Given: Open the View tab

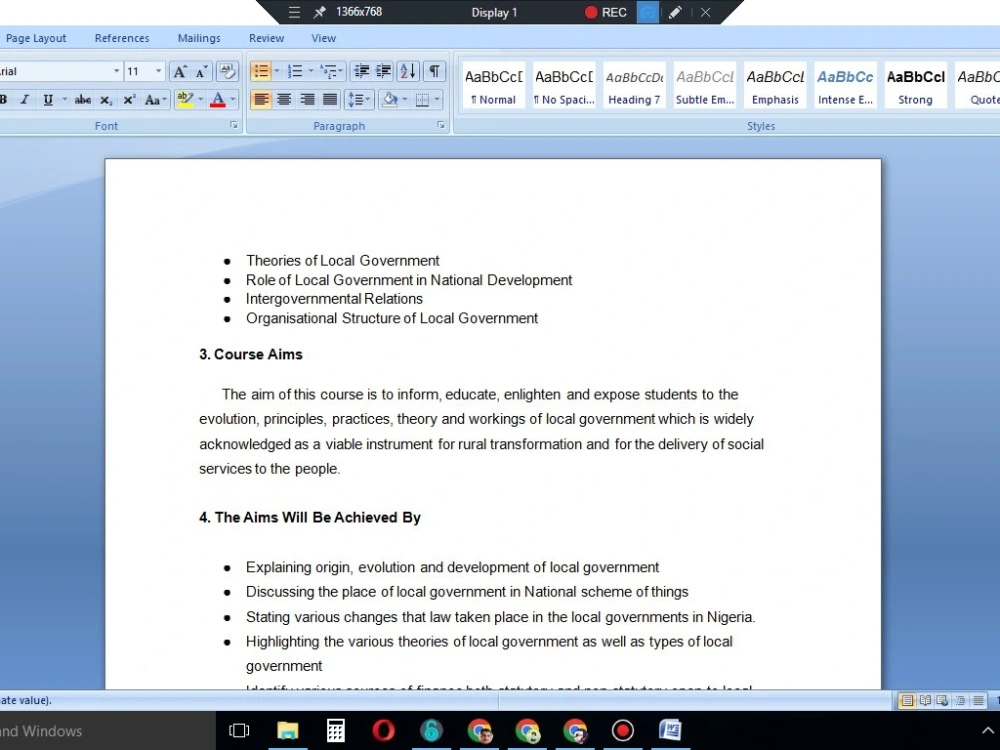Looking at the screenshot, I should pyautogui.click(x=323, y=38).
